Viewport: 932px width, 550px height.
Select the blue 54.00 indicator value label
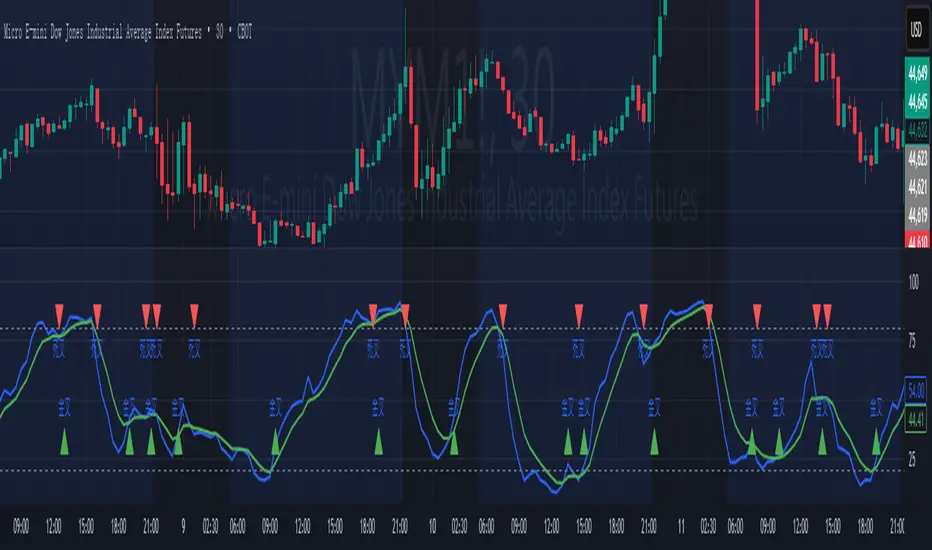(916, 391)
